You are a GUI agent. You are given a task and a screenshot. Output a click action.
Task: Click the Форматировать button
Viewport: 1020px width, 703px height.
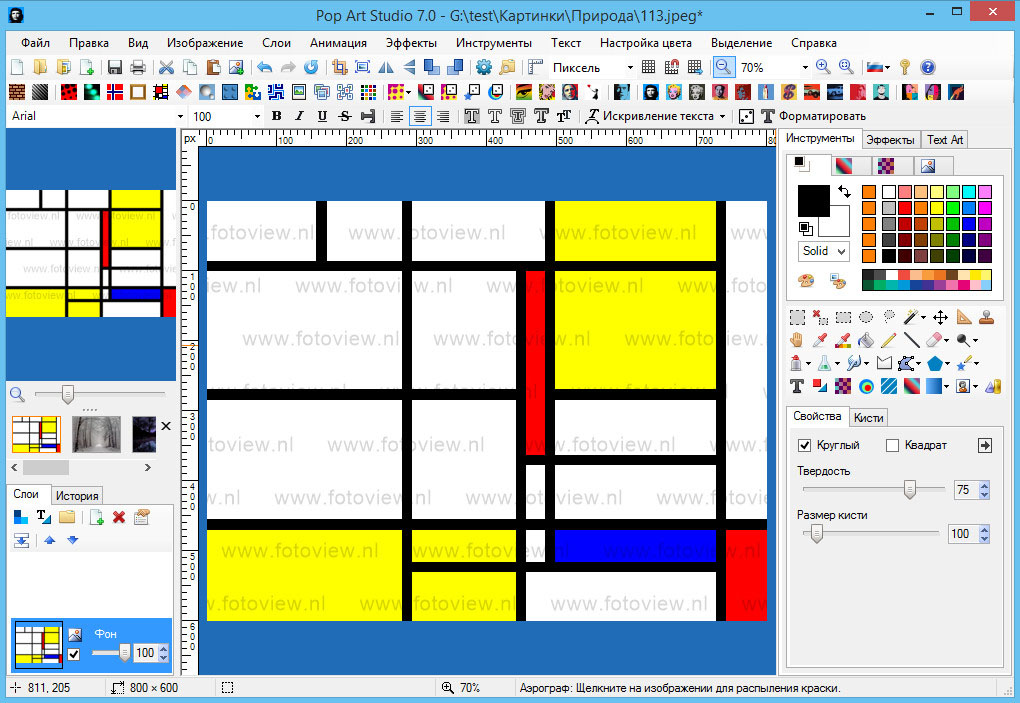(x=812, y=116)
